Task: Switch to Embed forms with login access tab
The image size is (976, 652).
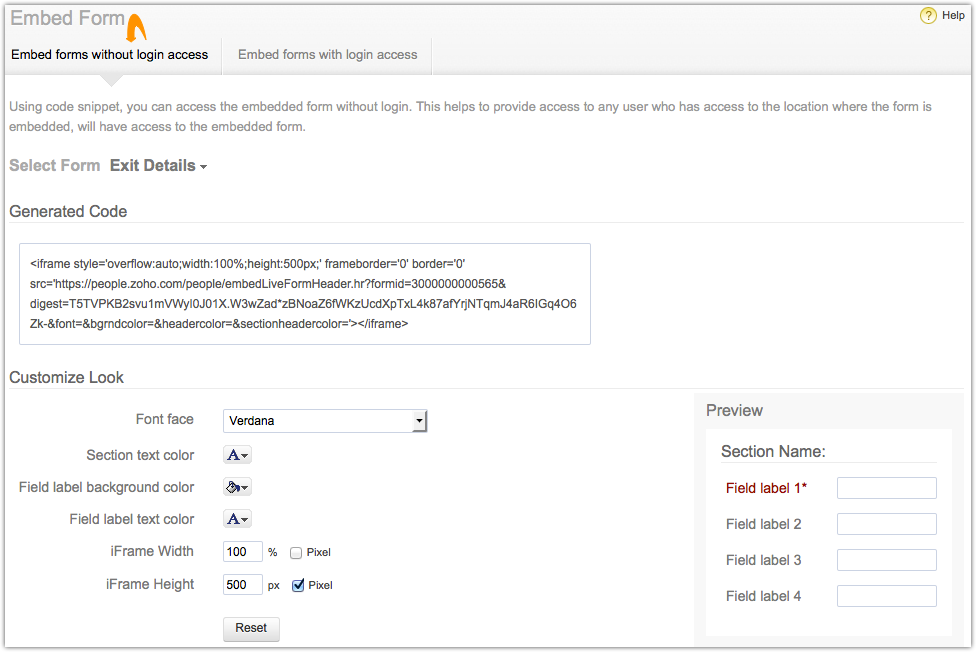Action: pyautogui.click(x=327, y=55)
